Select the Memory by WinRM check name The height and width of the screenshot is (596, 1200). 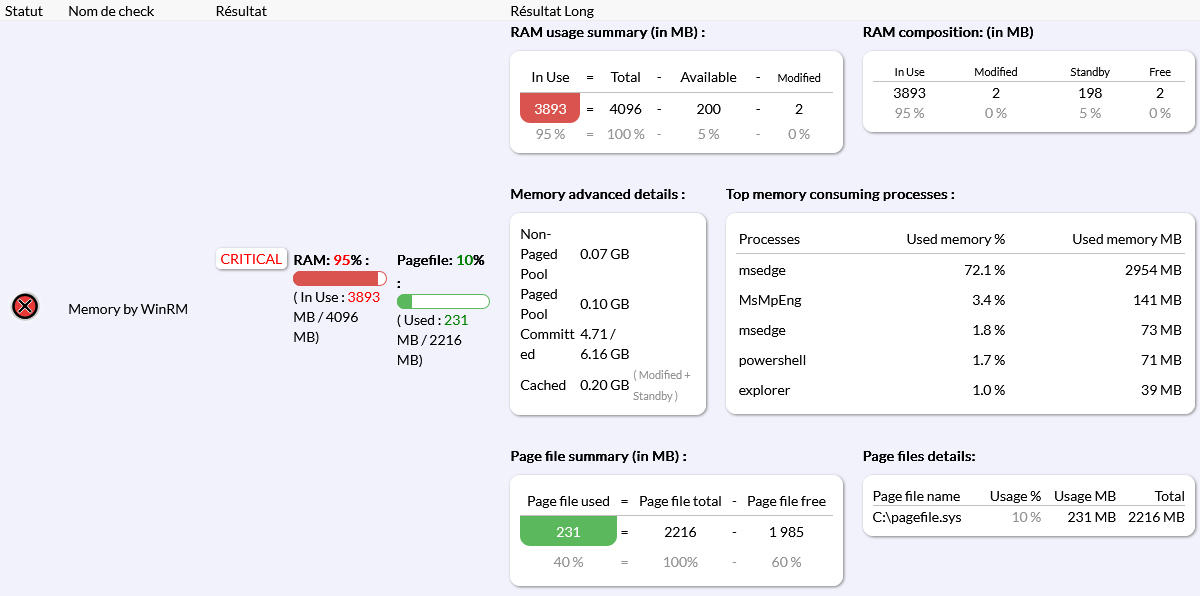point(128,309)
